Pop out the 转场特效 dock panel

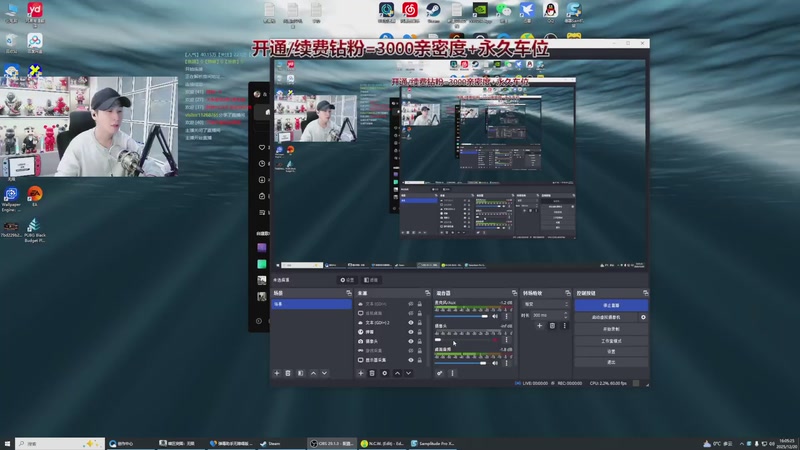click(568, 293)
